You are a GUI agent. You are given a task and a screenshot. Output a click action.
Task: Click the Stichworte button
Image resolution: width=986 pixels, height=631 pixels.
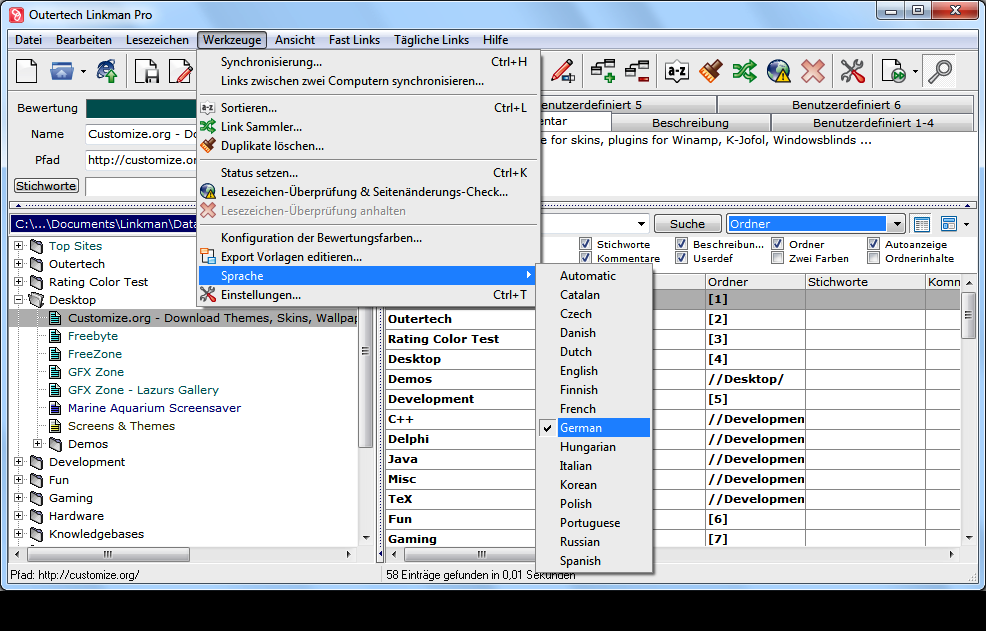click(47, 186)
